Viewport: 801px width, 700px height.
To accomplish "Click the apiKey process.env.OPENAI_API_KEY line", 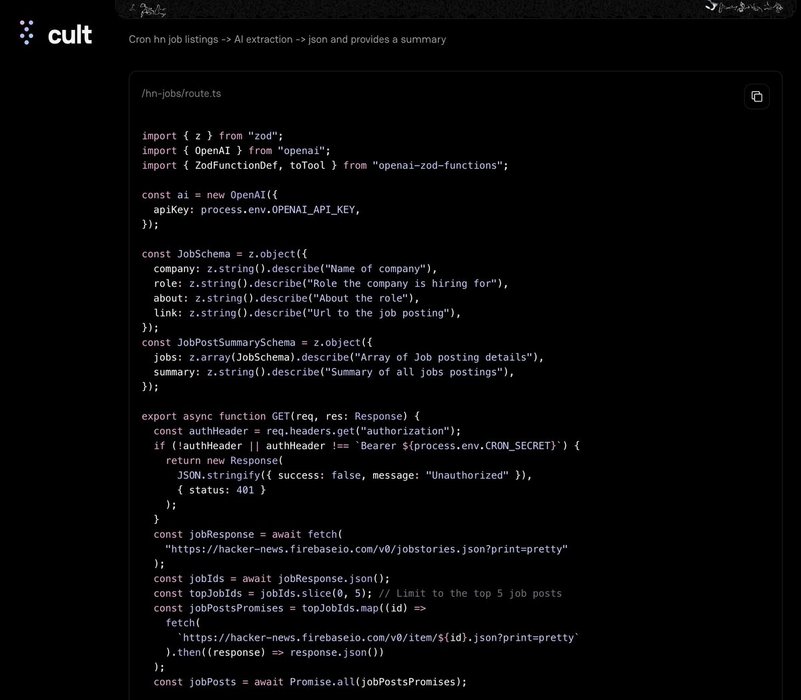I will [x=256, y=210].
